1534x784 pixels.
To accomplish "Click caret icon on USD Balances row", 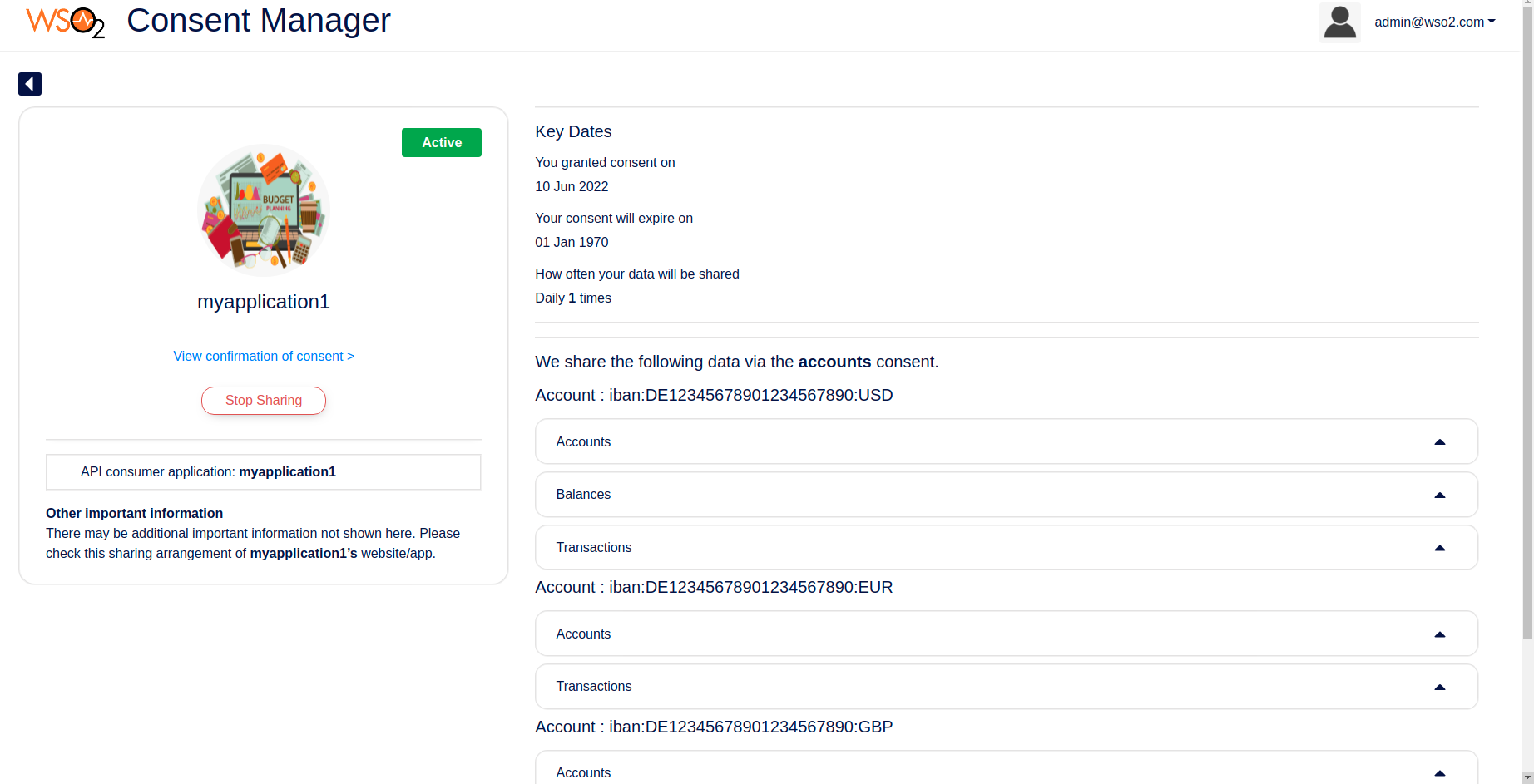I will (x=1440, y=496).
